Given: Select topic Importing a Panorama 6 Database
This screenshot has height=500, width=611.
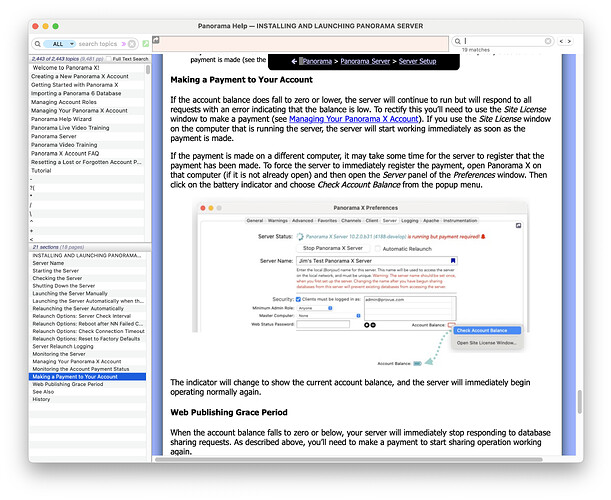Looking at the screenshot, I should pos(87,94).
